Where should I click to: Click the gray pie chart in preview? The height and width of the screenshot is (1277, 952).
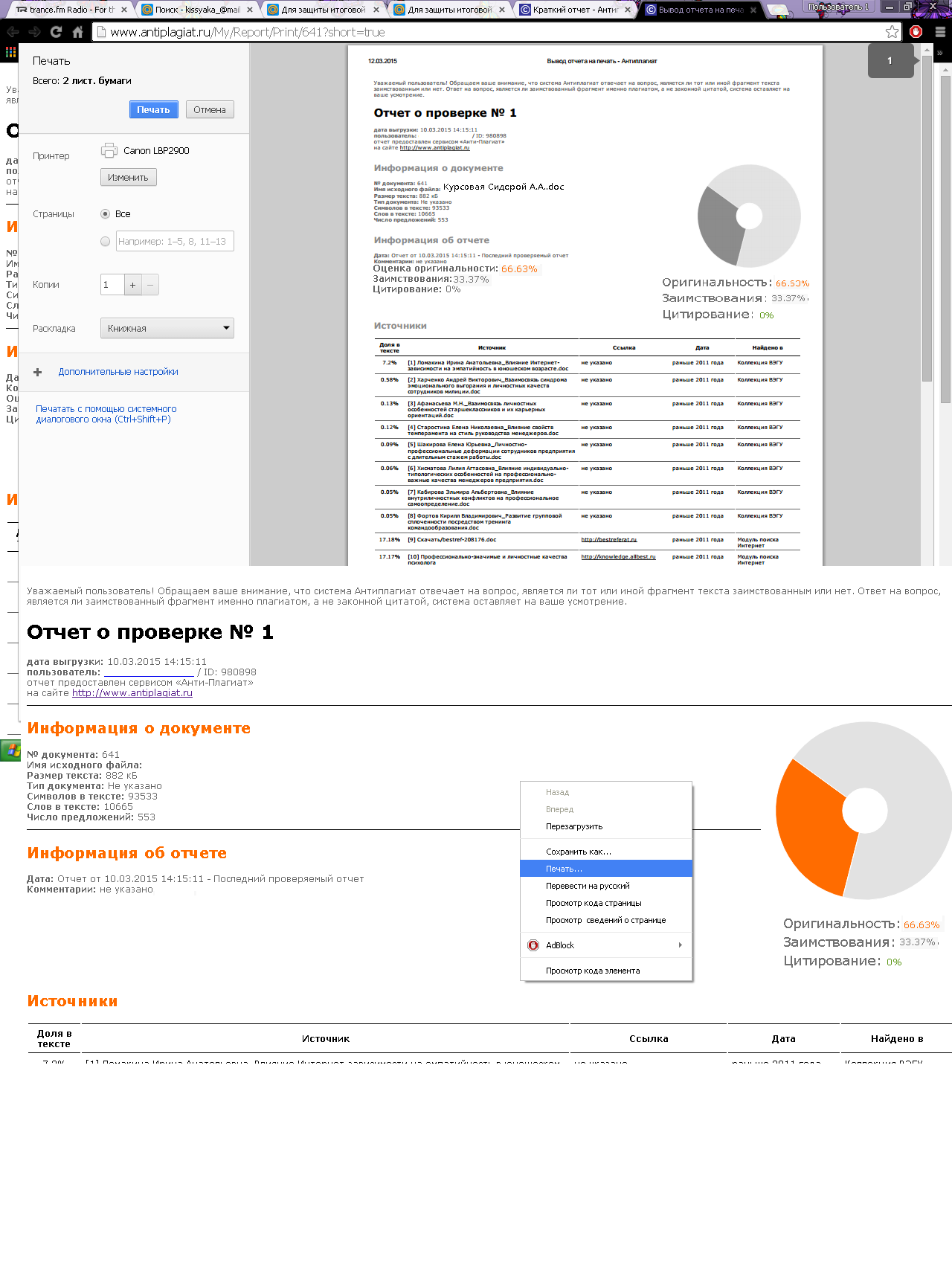(x=749, y=216)
